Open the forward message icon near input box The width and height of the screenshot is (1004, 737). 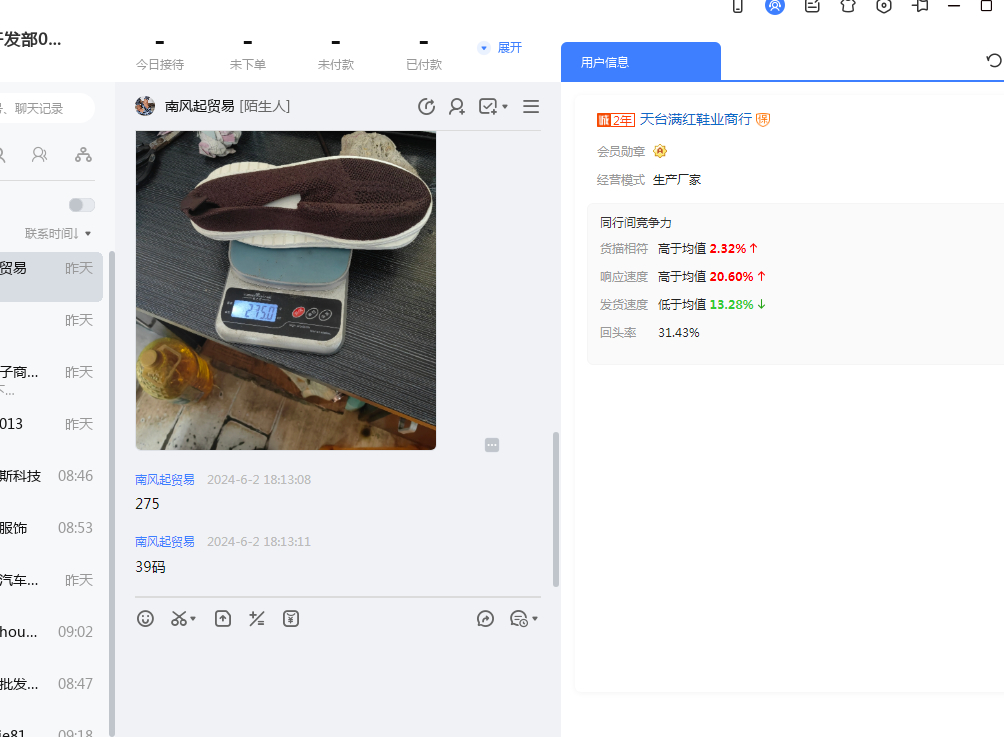485,619
